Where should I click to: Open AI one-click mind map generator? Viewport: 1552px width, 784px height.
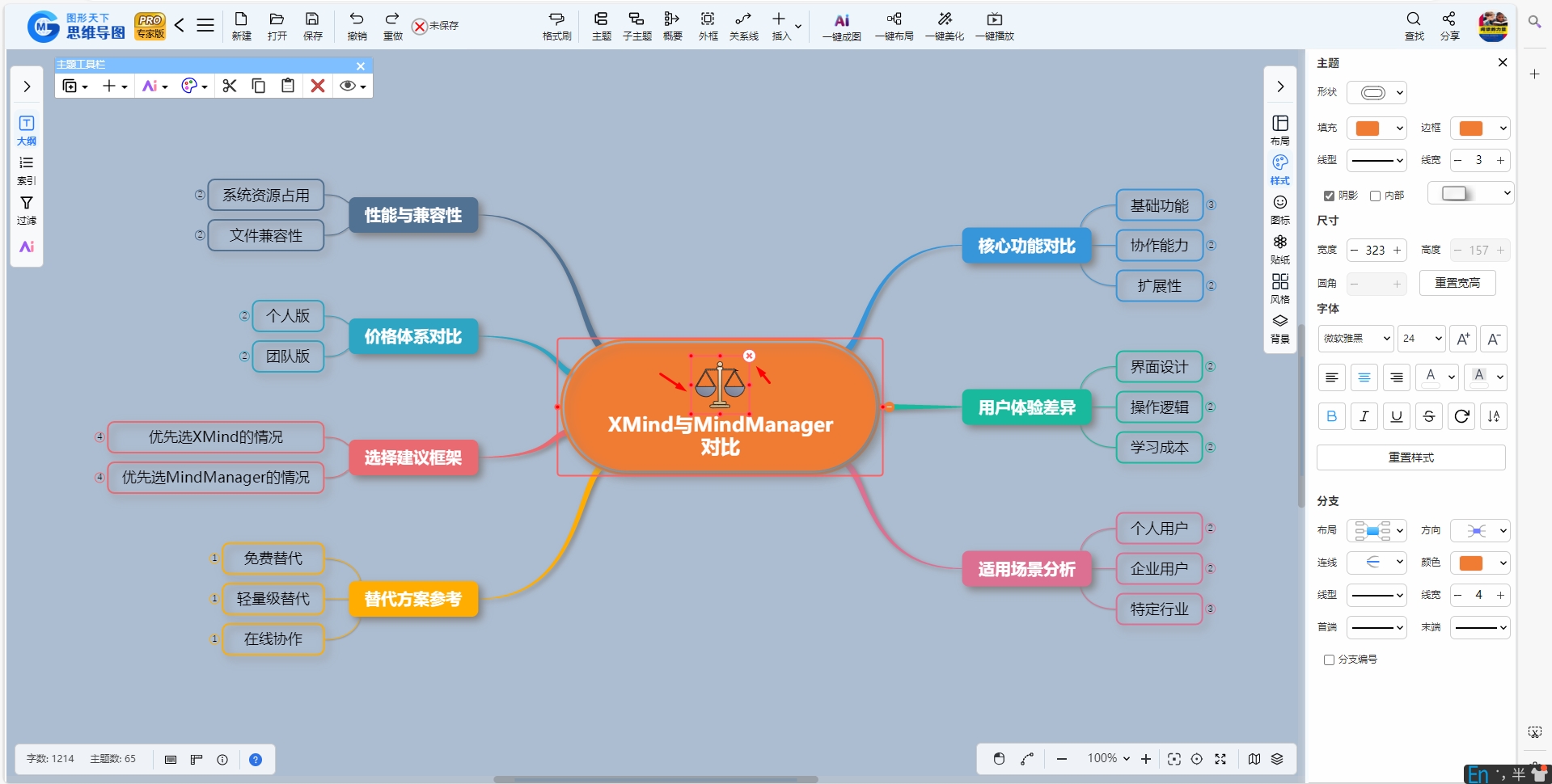[x=841, y=25]
